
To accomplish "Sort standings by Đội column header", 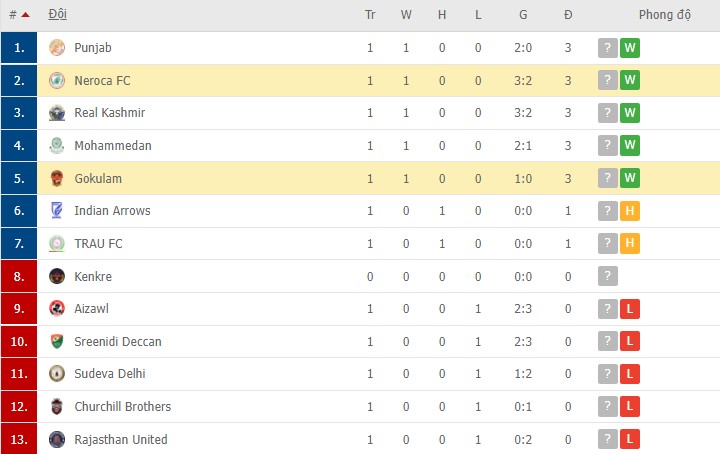I will coord(58,15).
